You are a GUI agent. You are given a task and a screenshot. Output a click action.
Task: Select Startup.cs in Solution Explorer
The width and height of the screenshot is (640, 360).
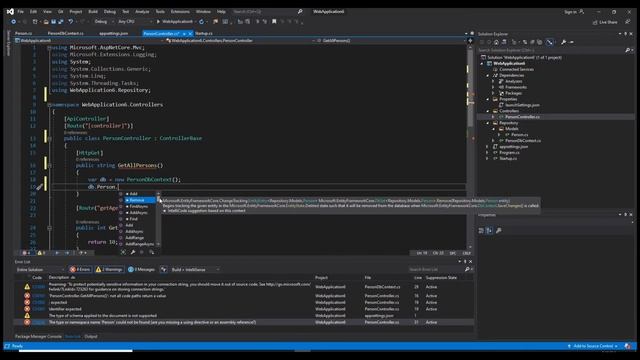click(x=508, y=158)
